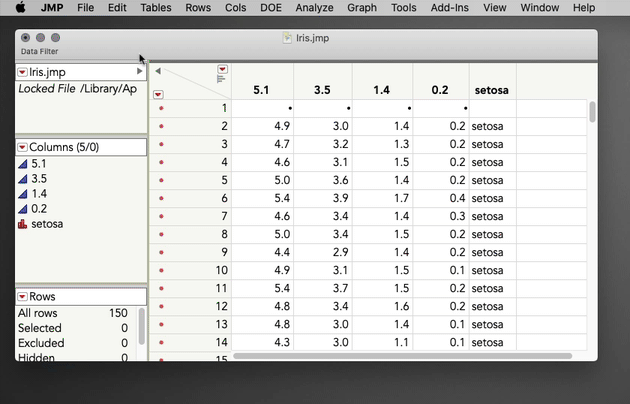Open the Graph menu
This screenshot has height=404, width=630.
(362, 8)
